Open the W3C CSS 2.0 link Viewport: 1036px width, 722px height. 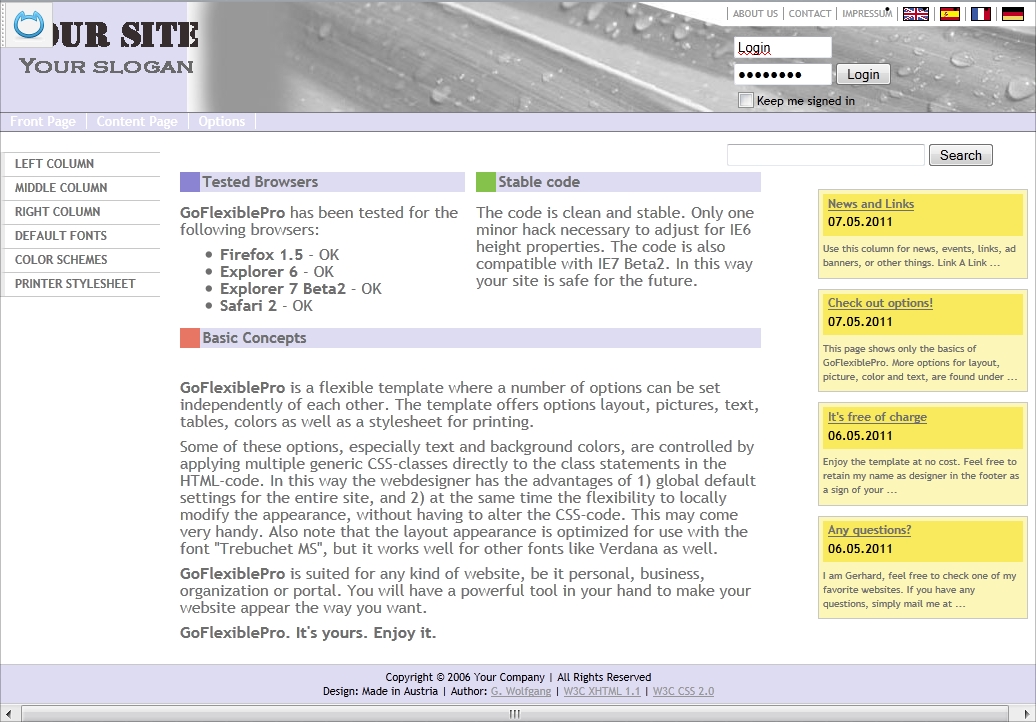coord(683,691)
